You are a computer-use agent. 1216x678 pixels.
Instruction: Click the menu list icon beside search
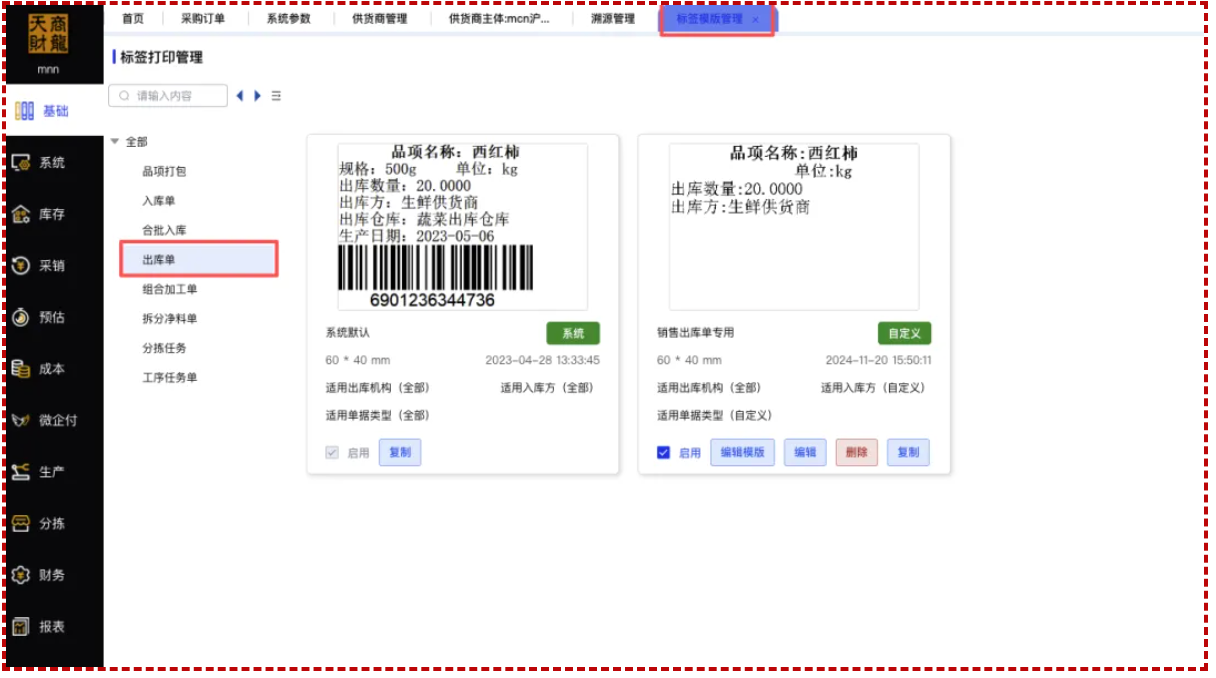point(276,96)
